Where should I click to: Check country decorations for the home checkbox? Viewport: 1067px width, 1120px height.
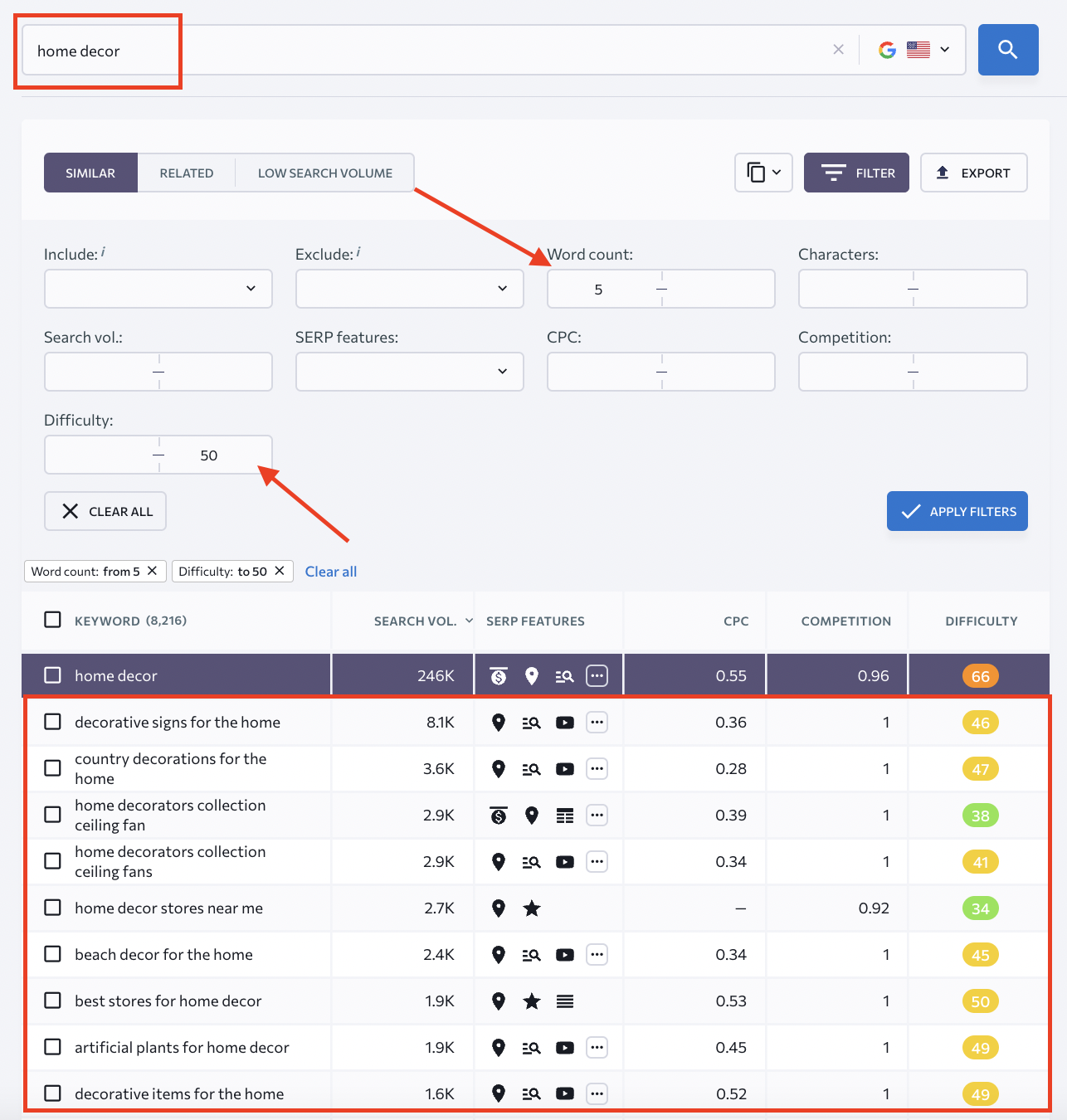point(52,768)
